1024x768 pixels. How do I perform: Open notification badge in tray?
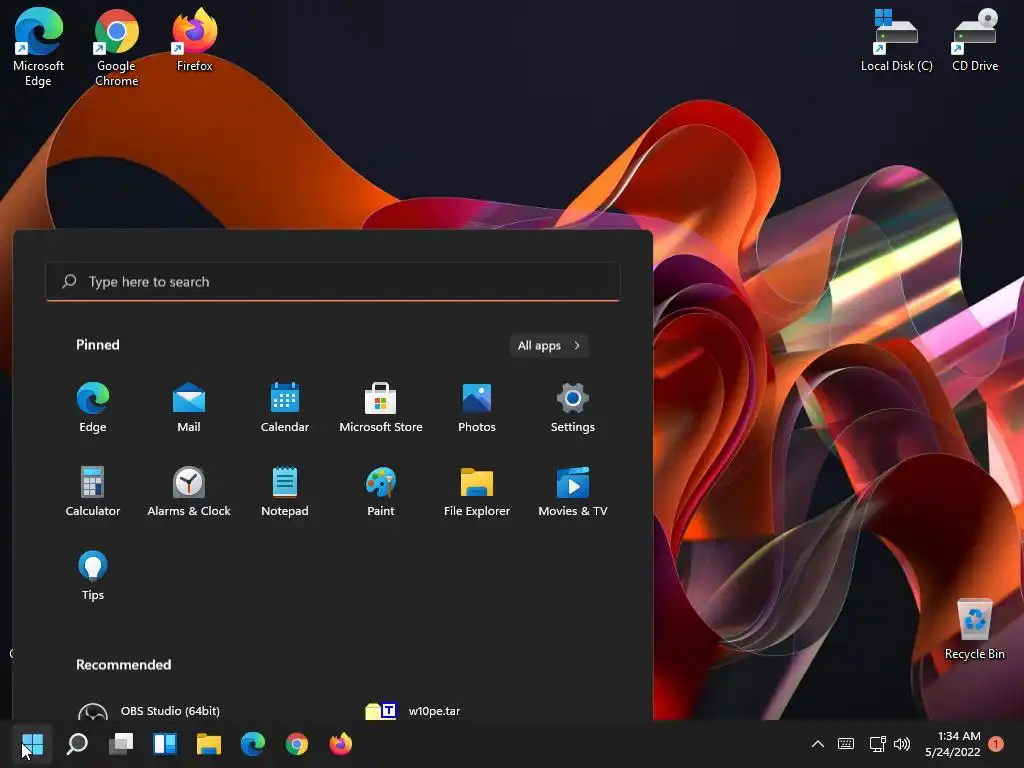[x=996, y=744]
